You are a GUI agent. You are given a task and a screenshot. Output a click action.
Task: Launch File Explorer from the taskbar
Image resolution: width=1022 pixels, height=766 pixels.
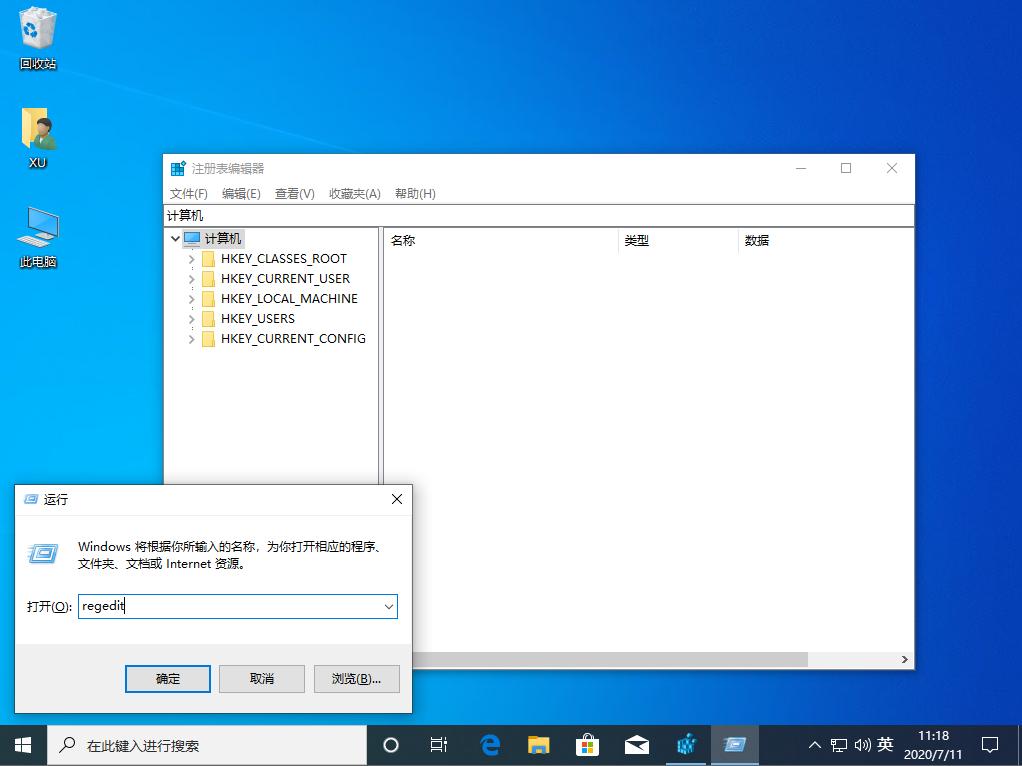[538, 745]
